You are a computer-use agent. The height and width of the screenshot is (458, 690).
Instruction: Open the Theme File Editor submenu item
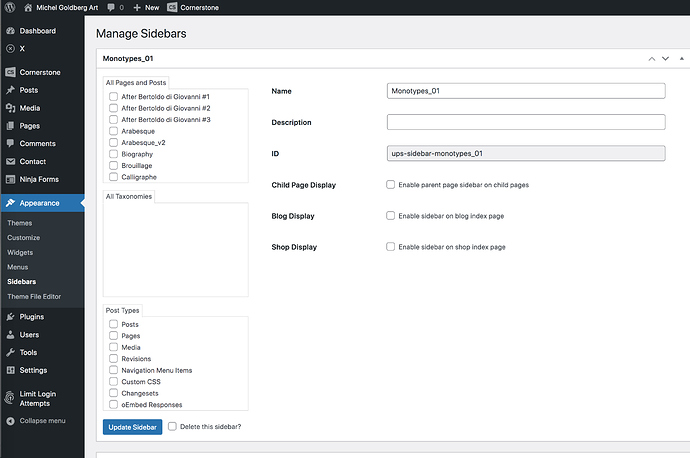click(34, 297)
